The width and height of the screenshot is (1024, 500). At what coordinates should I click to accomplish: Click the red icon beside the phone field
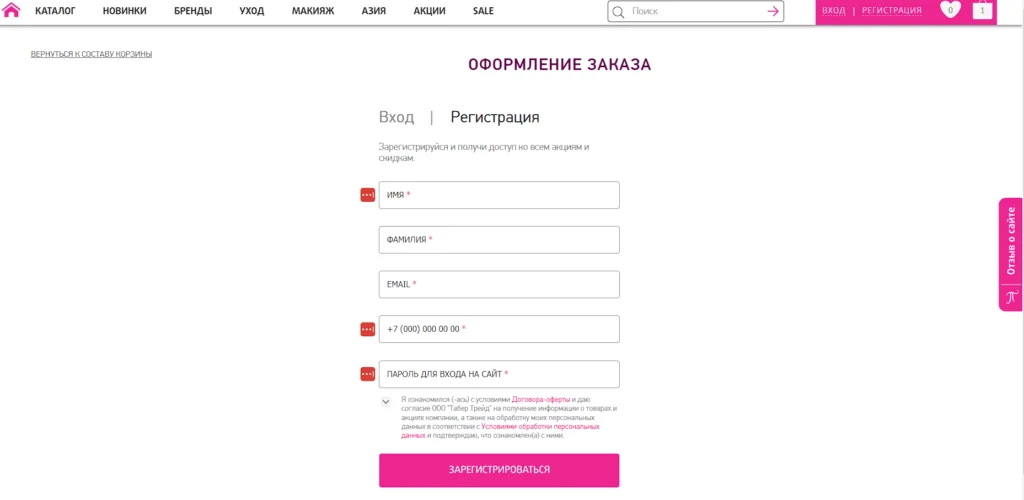[x=367, y=329]
